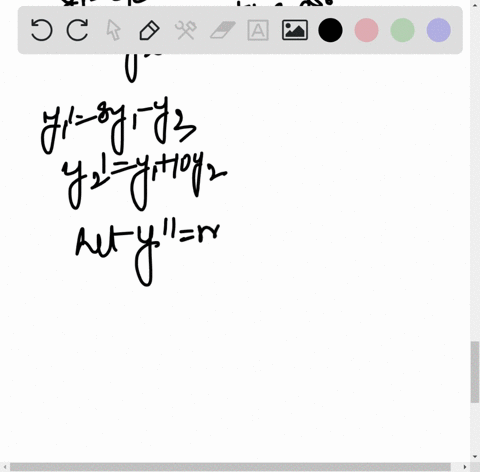Click the scroll-left arrow on horizontal scrollbar
Image resolution: width=480 pixels, height=472 pixels.
tap(4, 467)
